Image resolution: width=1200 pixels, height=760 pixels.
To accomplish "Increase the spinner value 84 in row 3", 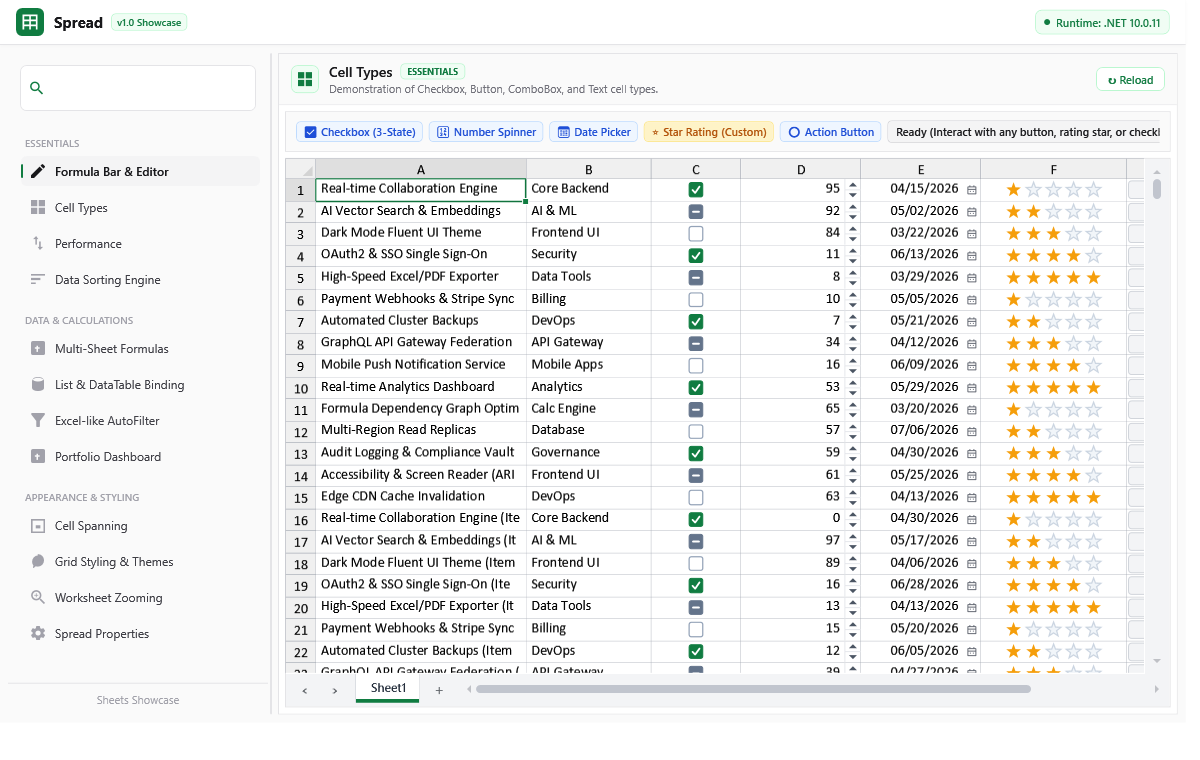I will pos(852,228).
